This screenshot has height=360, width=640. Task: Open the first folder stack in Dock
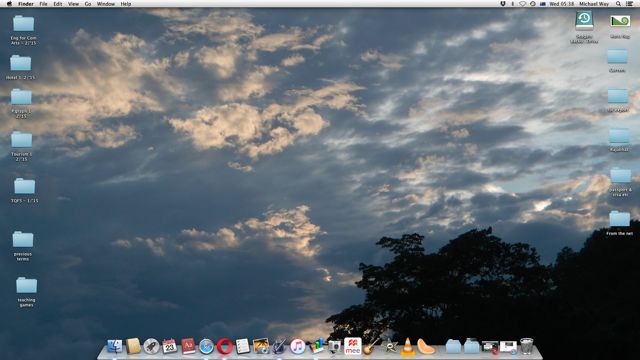[x=453, y=347]
